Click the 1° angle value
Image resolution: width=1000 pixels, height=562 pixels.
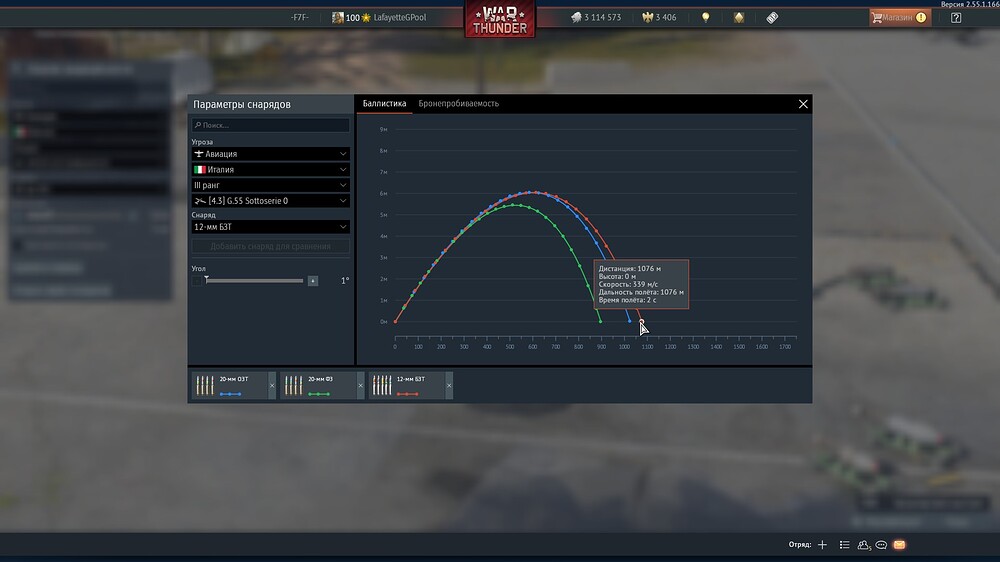345,281
